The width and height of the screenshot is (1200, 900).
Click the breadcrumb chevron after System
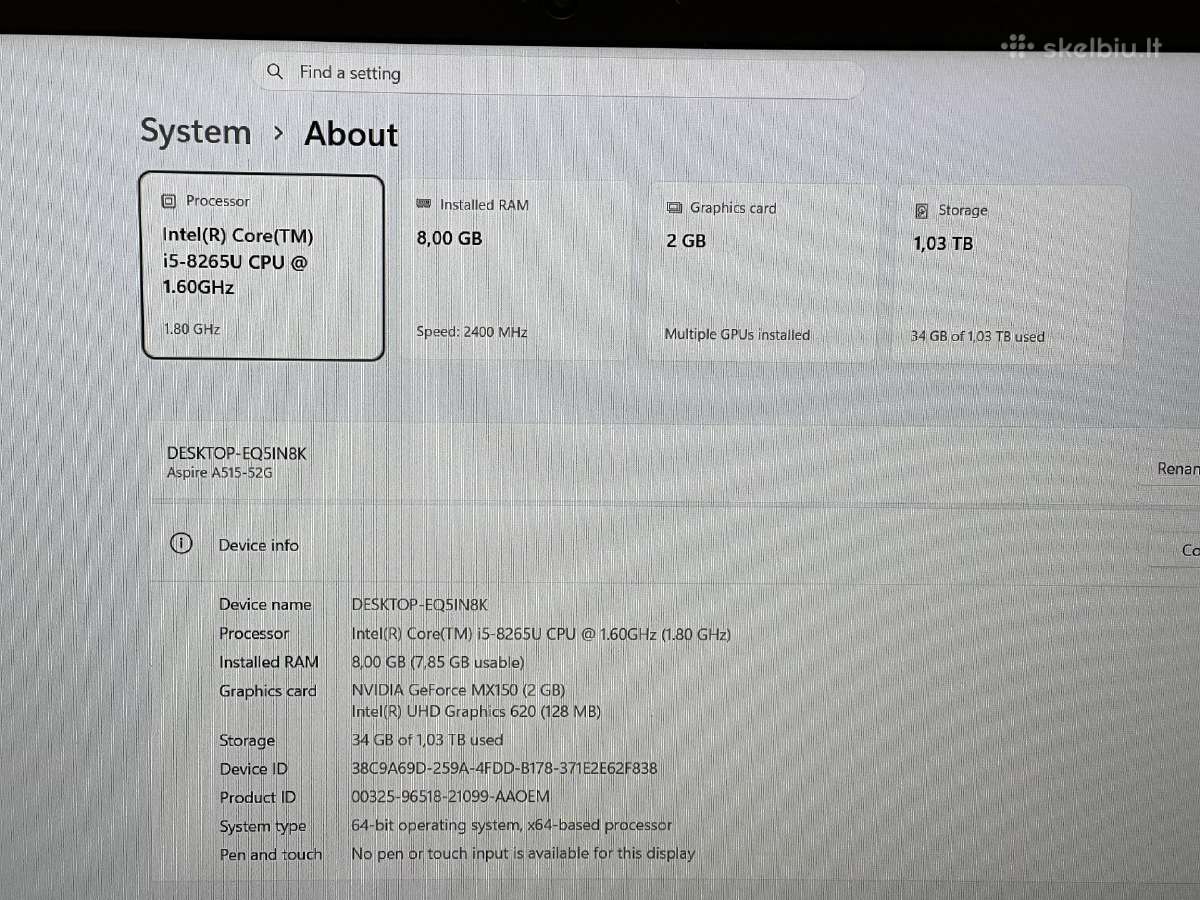tap(279, 133)
